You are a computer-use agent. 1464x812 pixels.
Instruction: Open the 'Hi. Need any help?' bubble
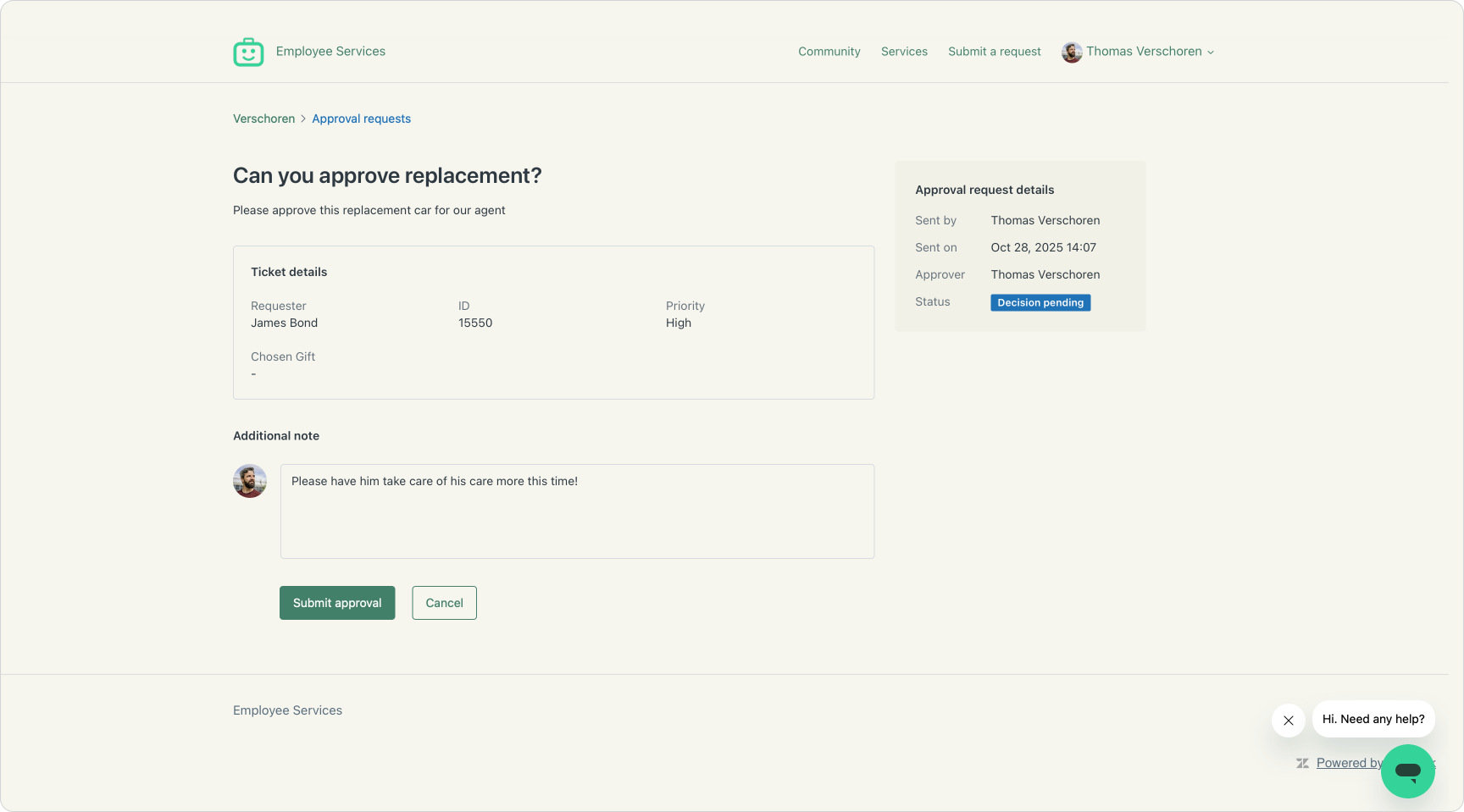click(1372, 719)
